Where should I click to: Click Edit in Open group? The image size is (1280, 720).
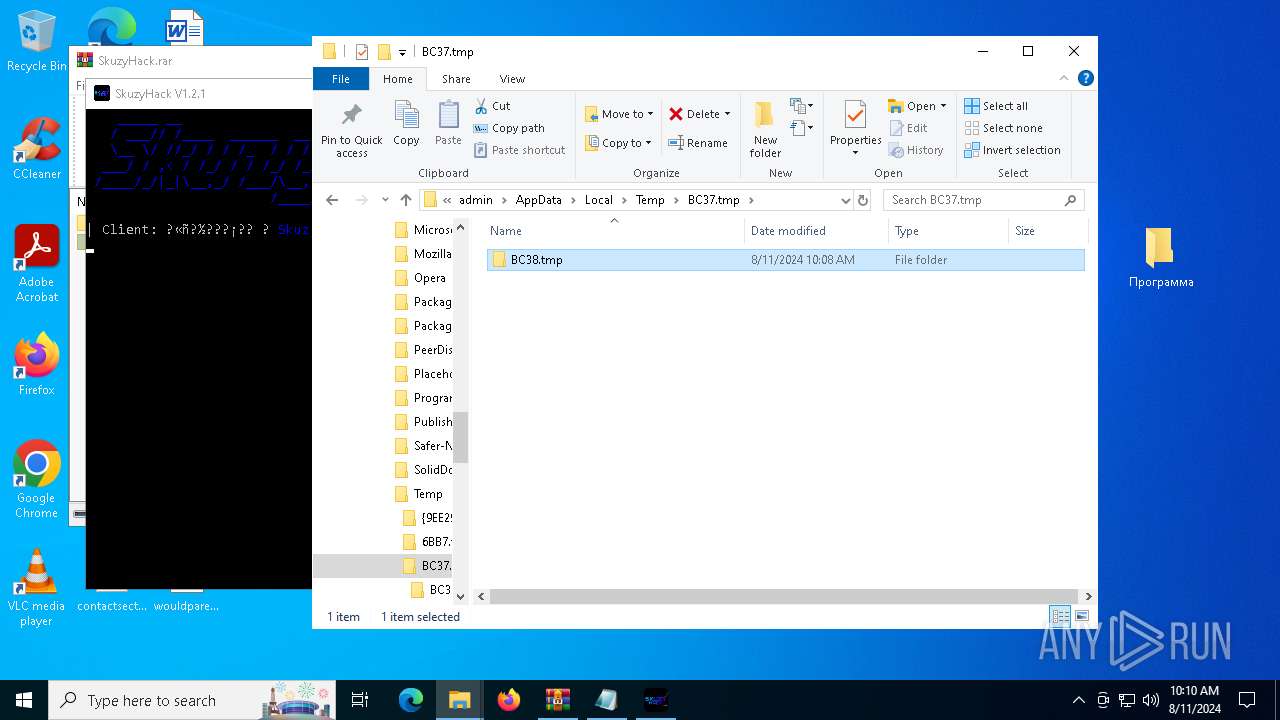tap(908, 128)
